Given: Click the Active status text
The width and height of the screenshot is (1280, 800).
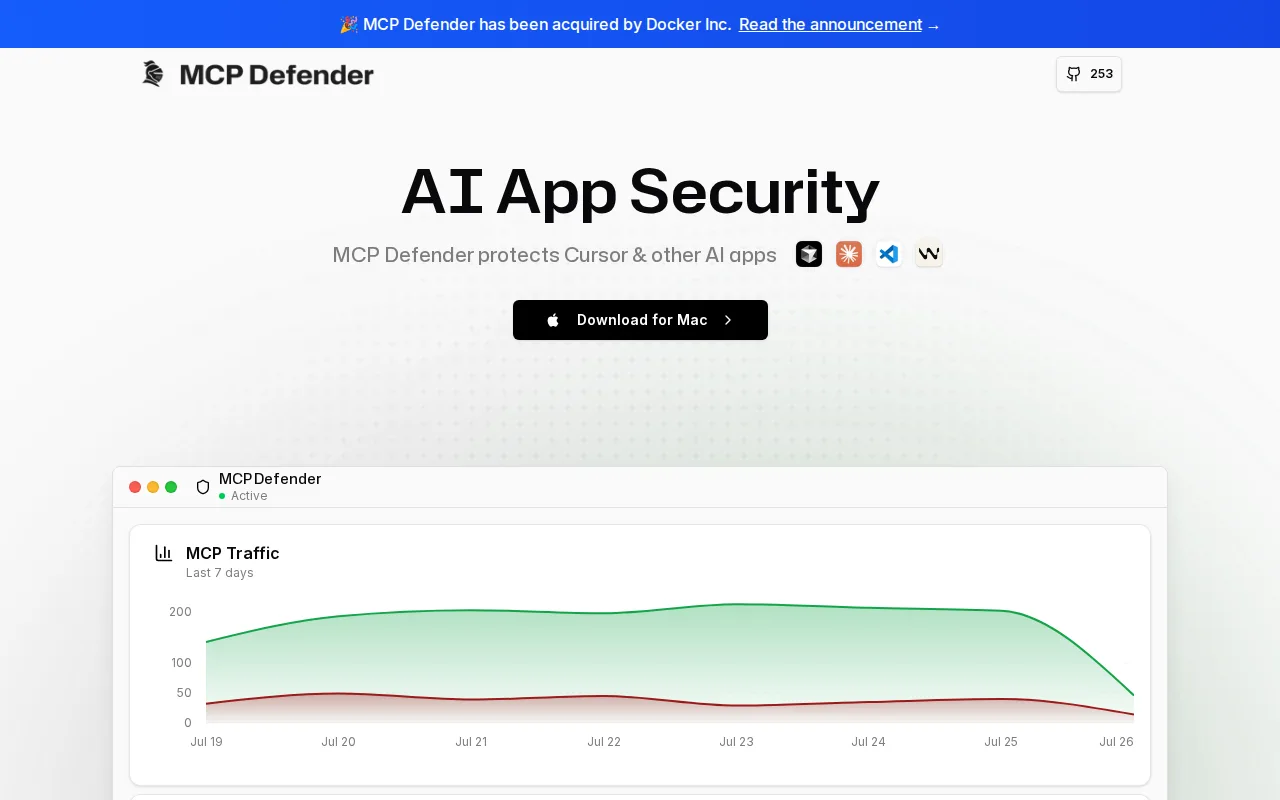Looking at the screenshot, I should click(x=249, y=496).
